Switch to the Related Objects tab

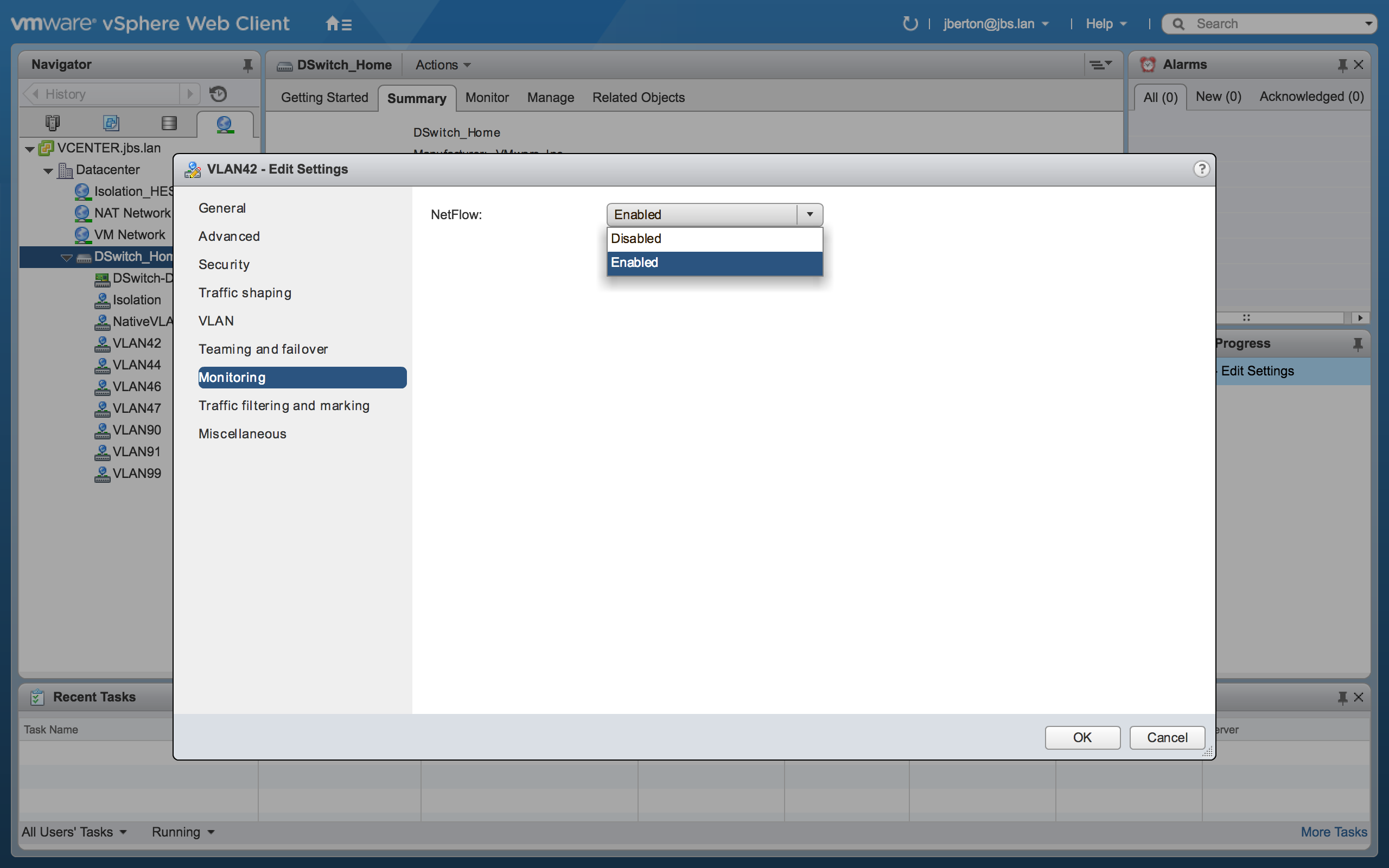click(x=638, y=98)
